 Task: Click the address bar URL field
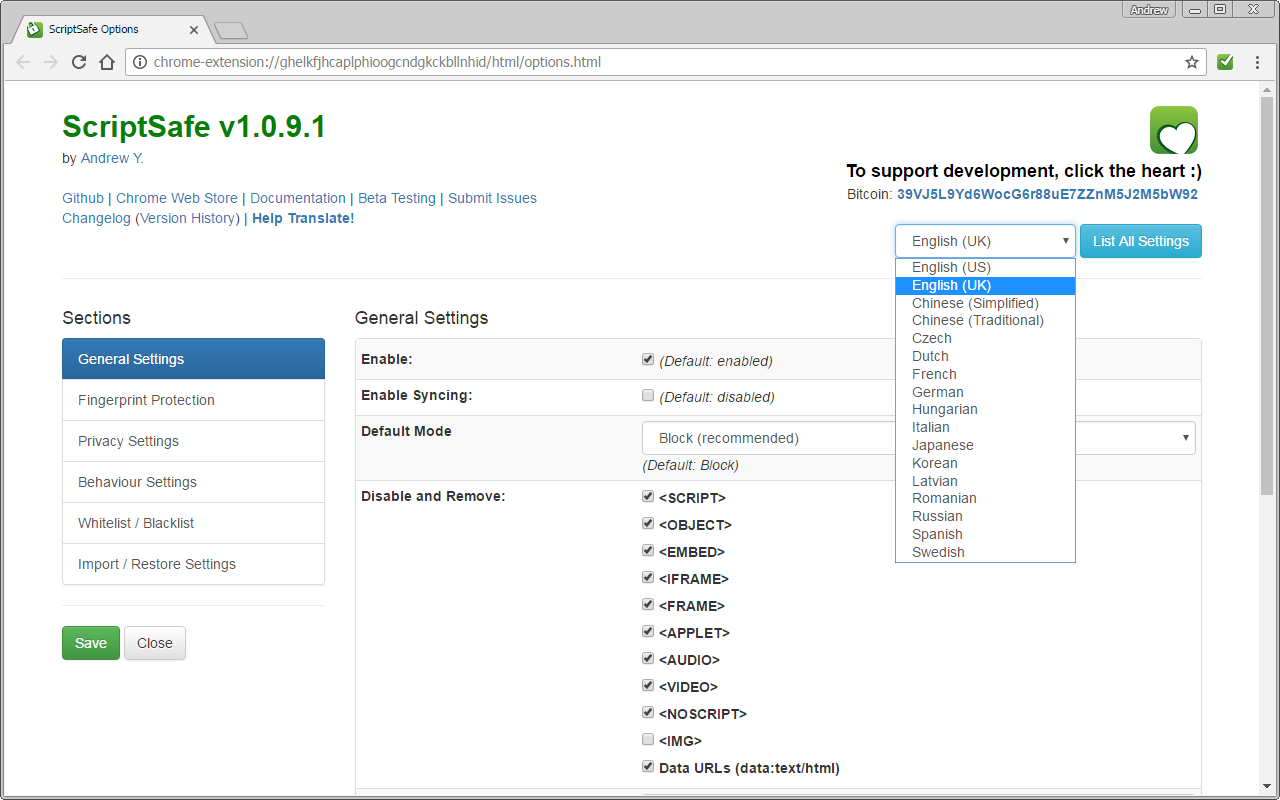tap(665, 62)
